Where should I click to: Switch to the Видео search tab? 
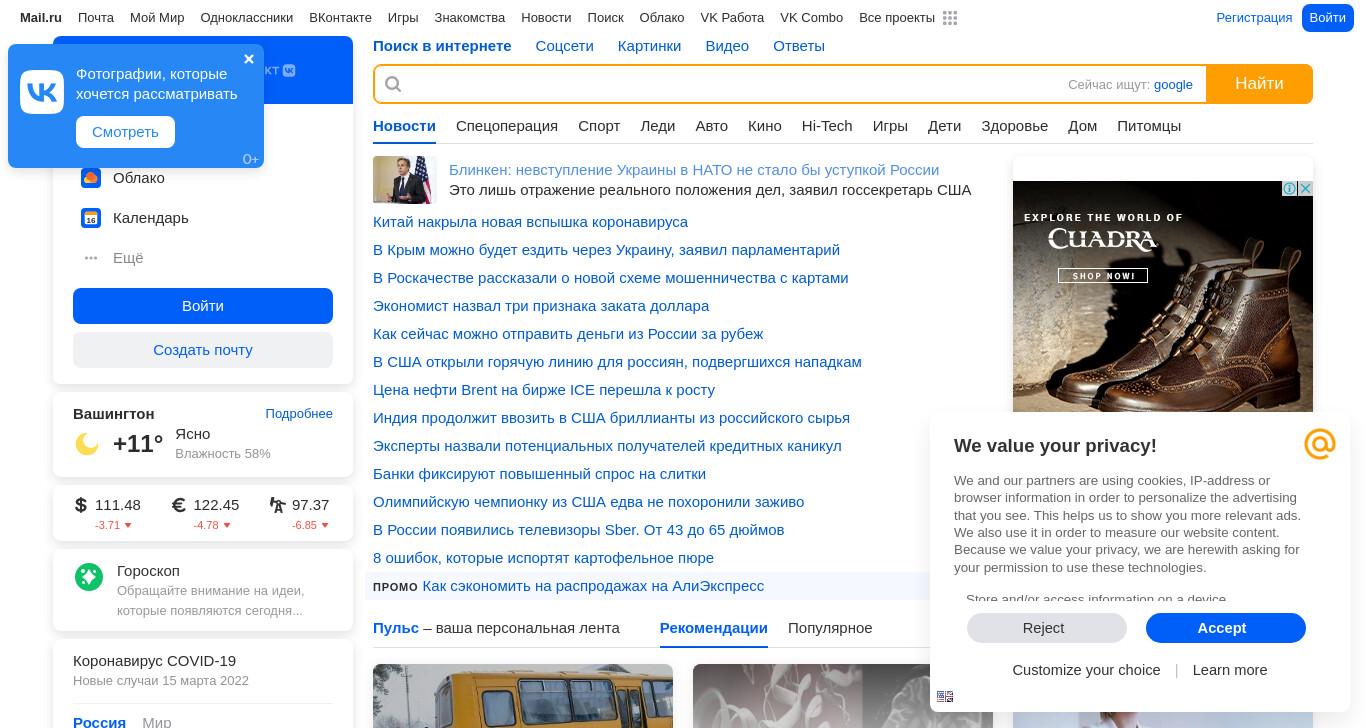point(727,46)
